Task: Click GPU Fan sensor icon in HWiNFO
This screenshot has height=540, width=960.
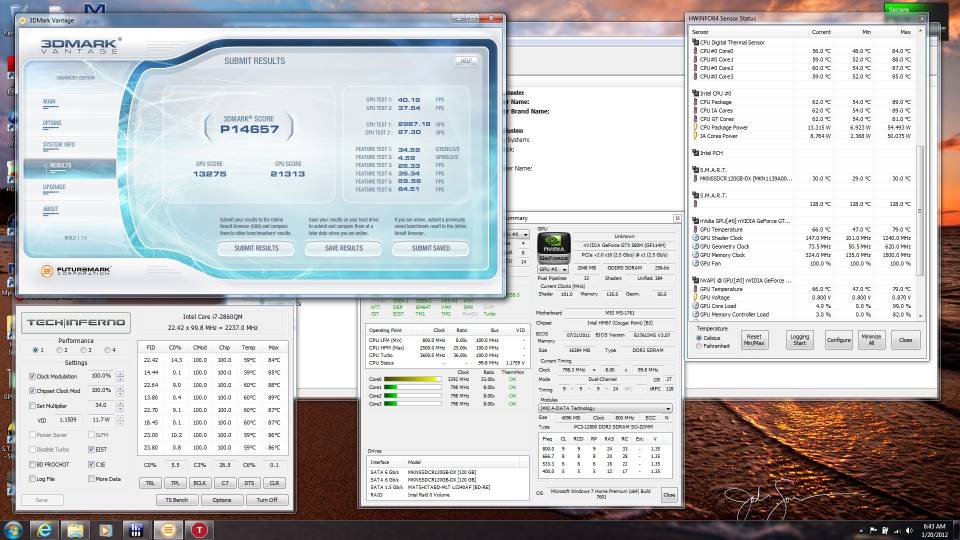Action: 696,263
